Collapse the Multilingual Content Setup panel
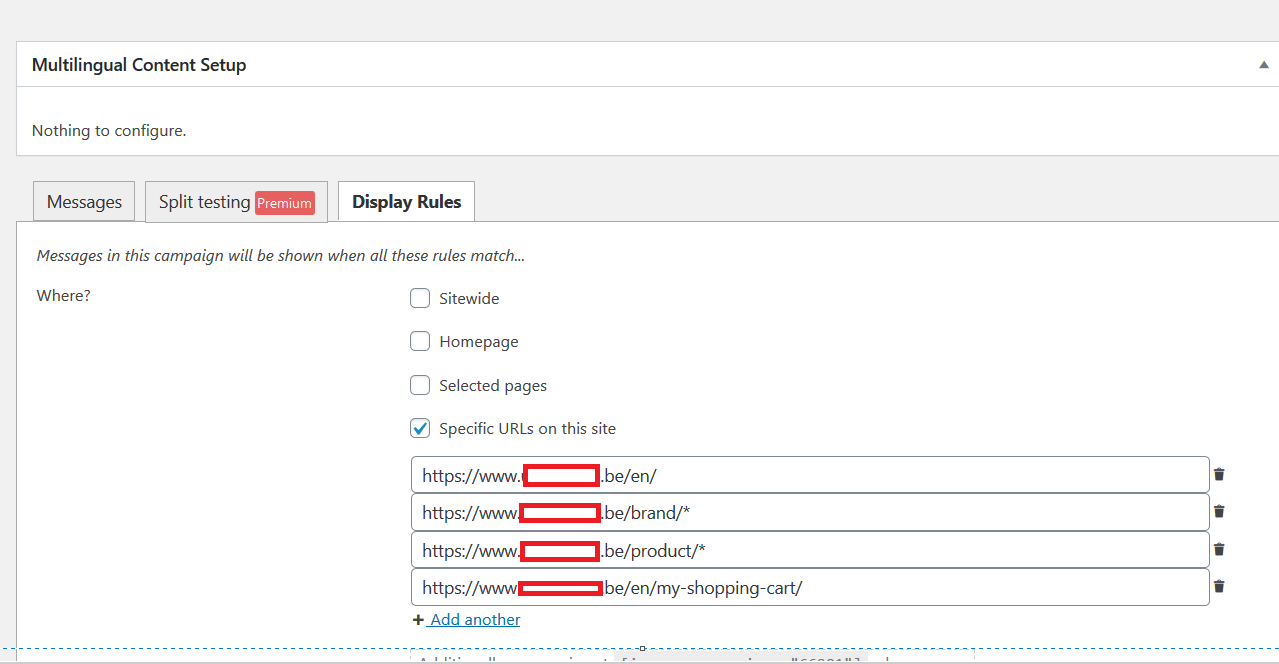 pyautogui.click(x=1264, y=65)
